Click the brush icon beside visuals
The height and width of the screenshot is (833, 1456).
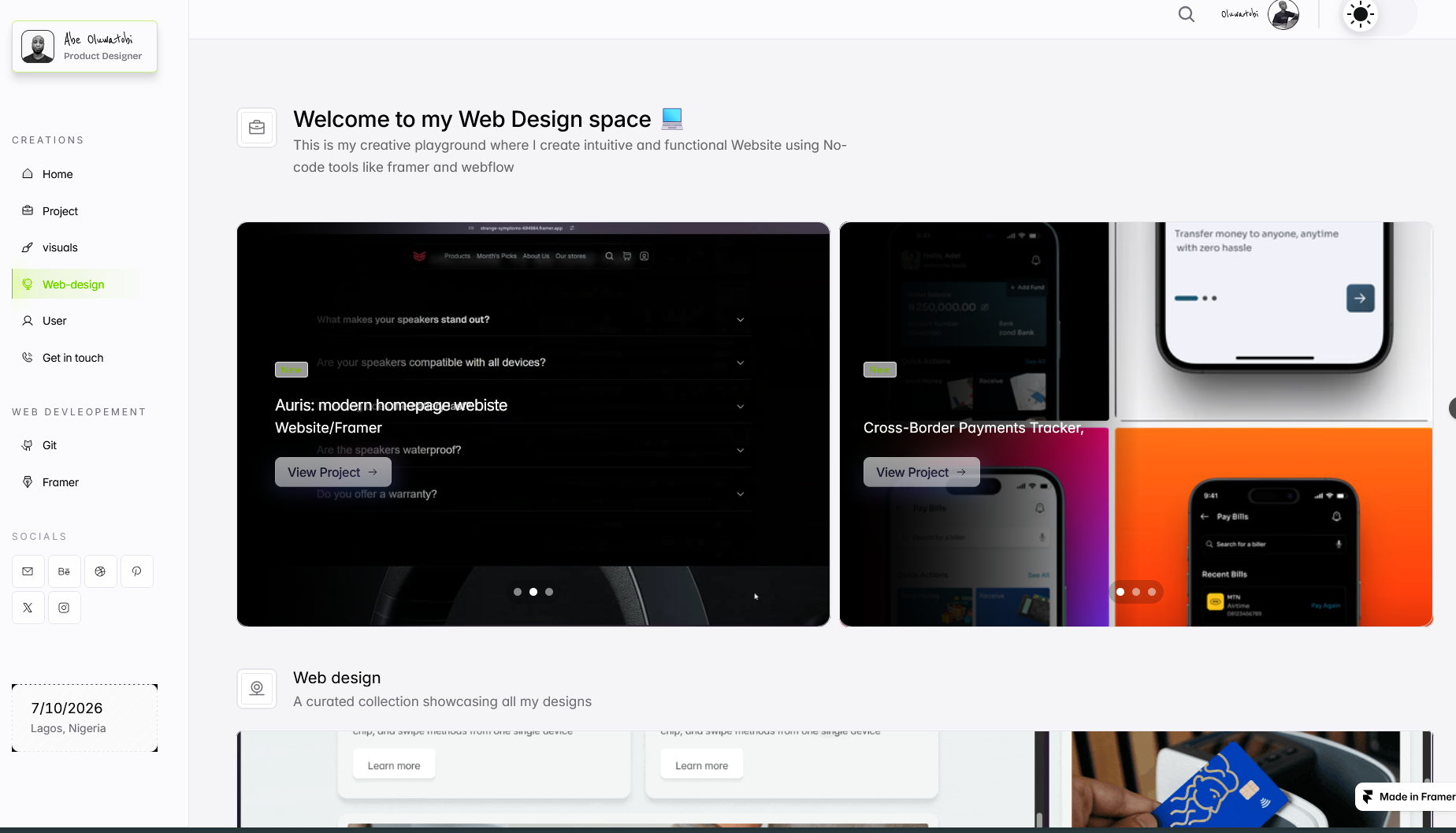tap(28, 247)
